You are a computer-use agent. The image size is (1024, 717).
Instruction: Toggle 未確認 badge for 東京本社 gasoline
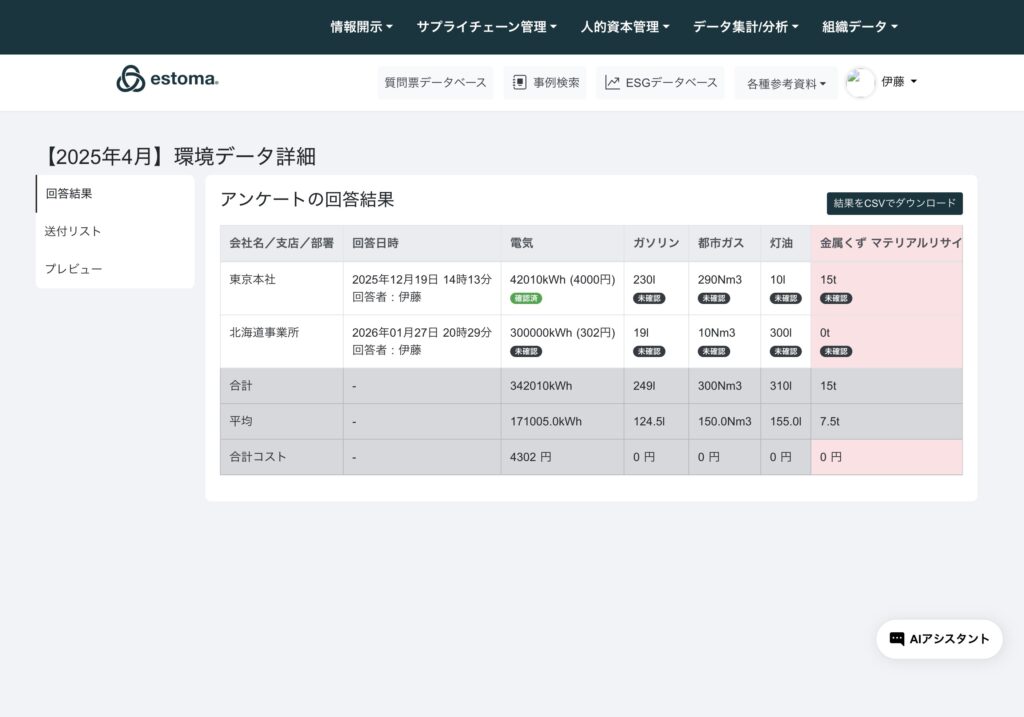pyautogui.click(x=649, y=298)
